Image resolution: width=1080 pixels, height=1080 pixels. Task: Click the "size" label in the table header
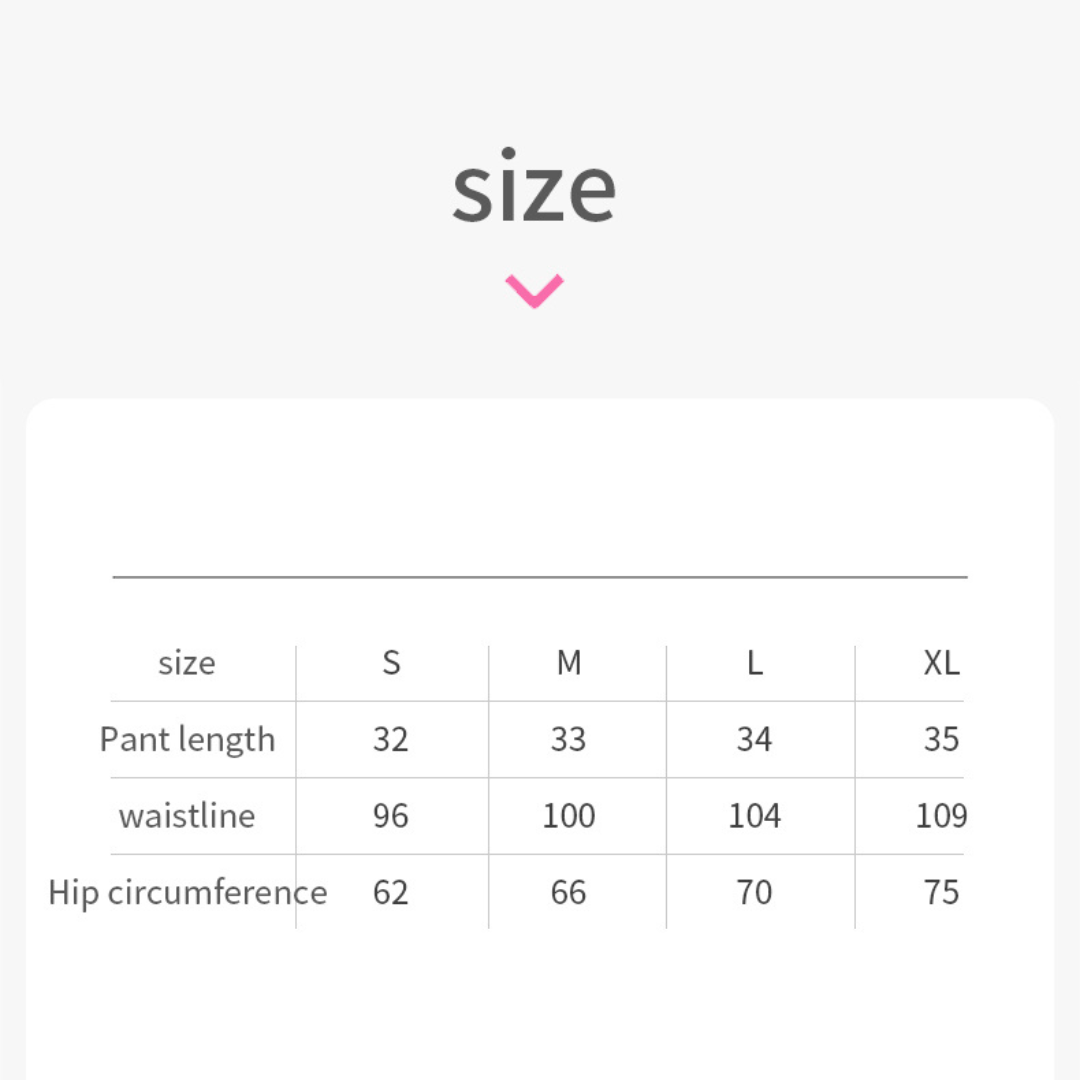click(x=187, y=663)
